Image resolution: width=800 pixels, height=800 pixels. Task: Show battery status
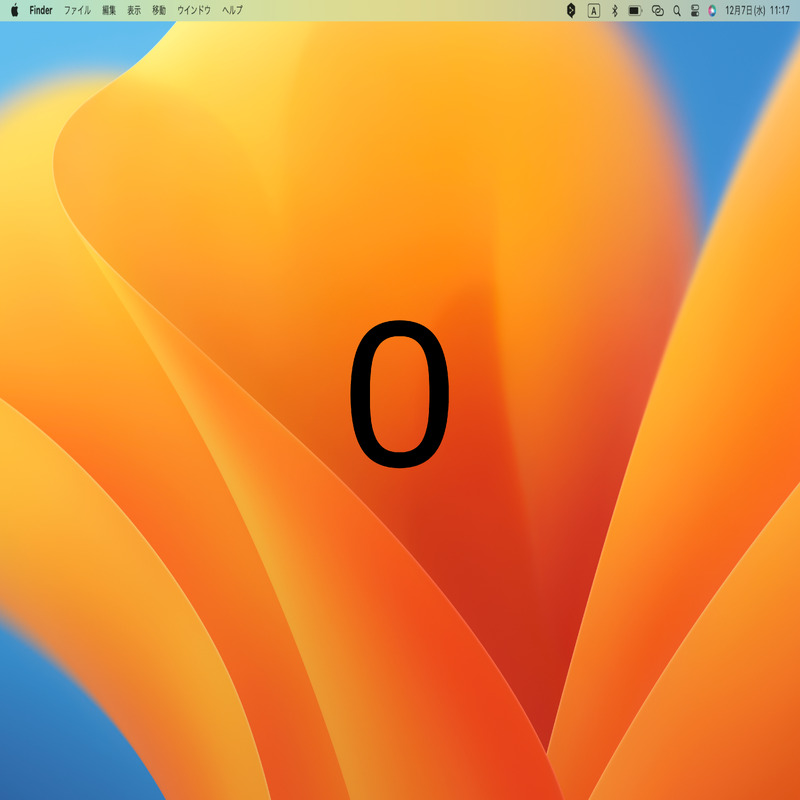635,11
